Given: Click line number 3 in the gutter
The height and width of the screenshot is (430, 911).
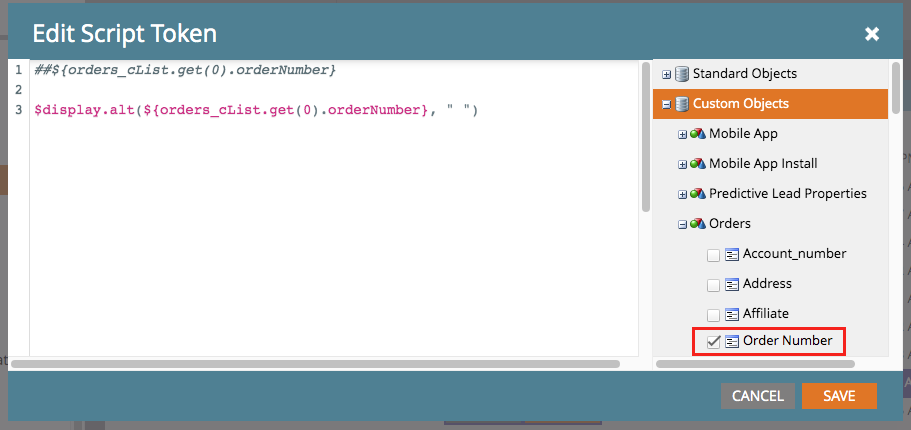Looking at the screenshot, I should [x=19, y=110].
